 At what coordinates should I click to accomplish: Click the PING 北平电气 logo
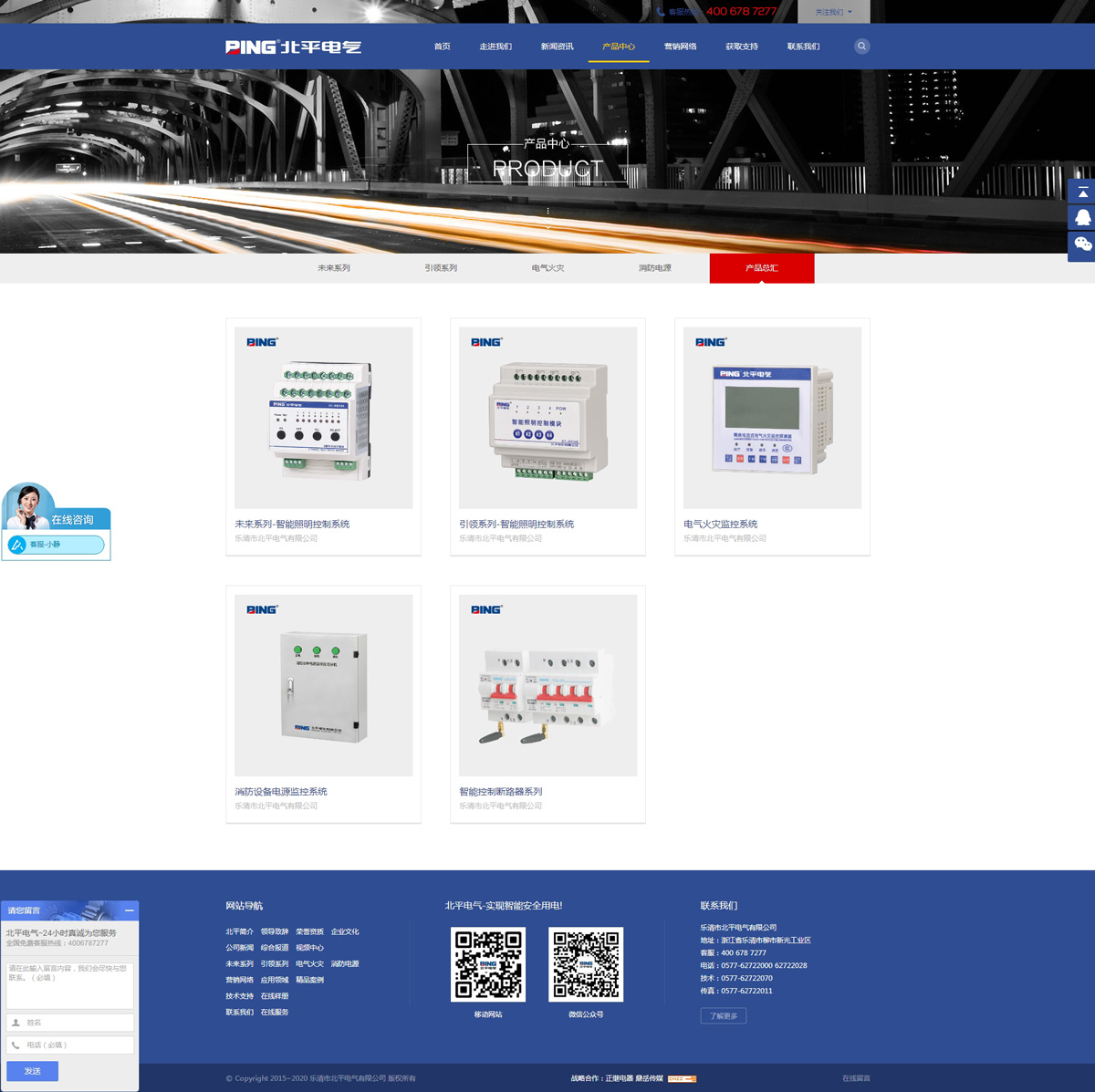293,47
